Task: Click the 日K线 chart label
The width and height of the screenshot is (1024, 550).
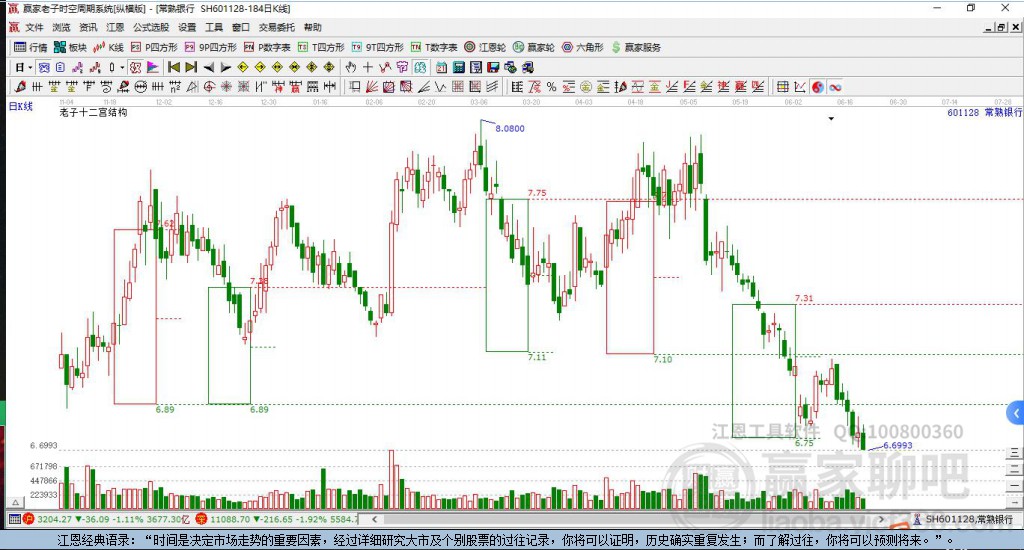Action: pyautogui.click(x=20, y=106)
